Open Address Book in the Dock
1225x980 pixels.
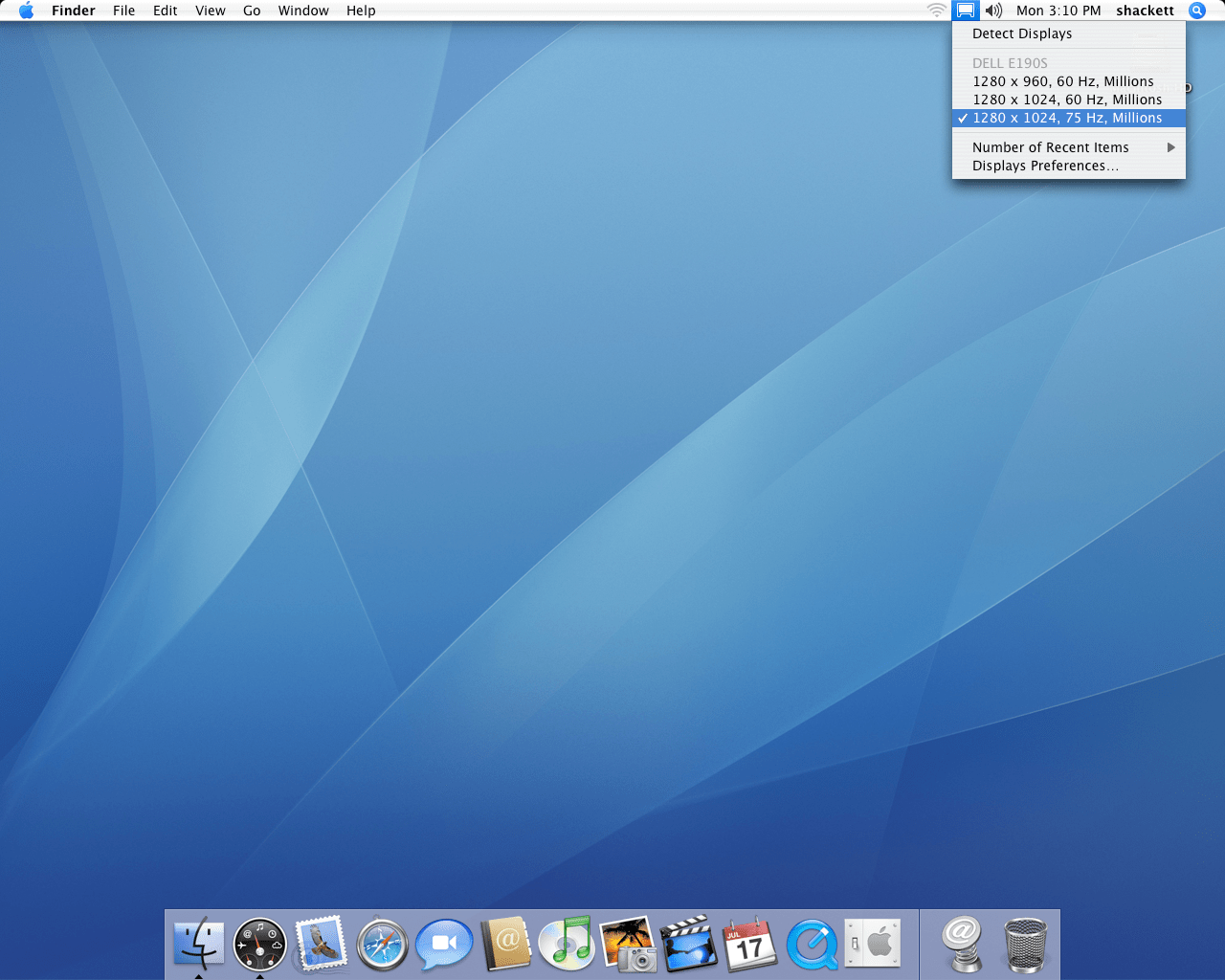click(x=505, y=944)
